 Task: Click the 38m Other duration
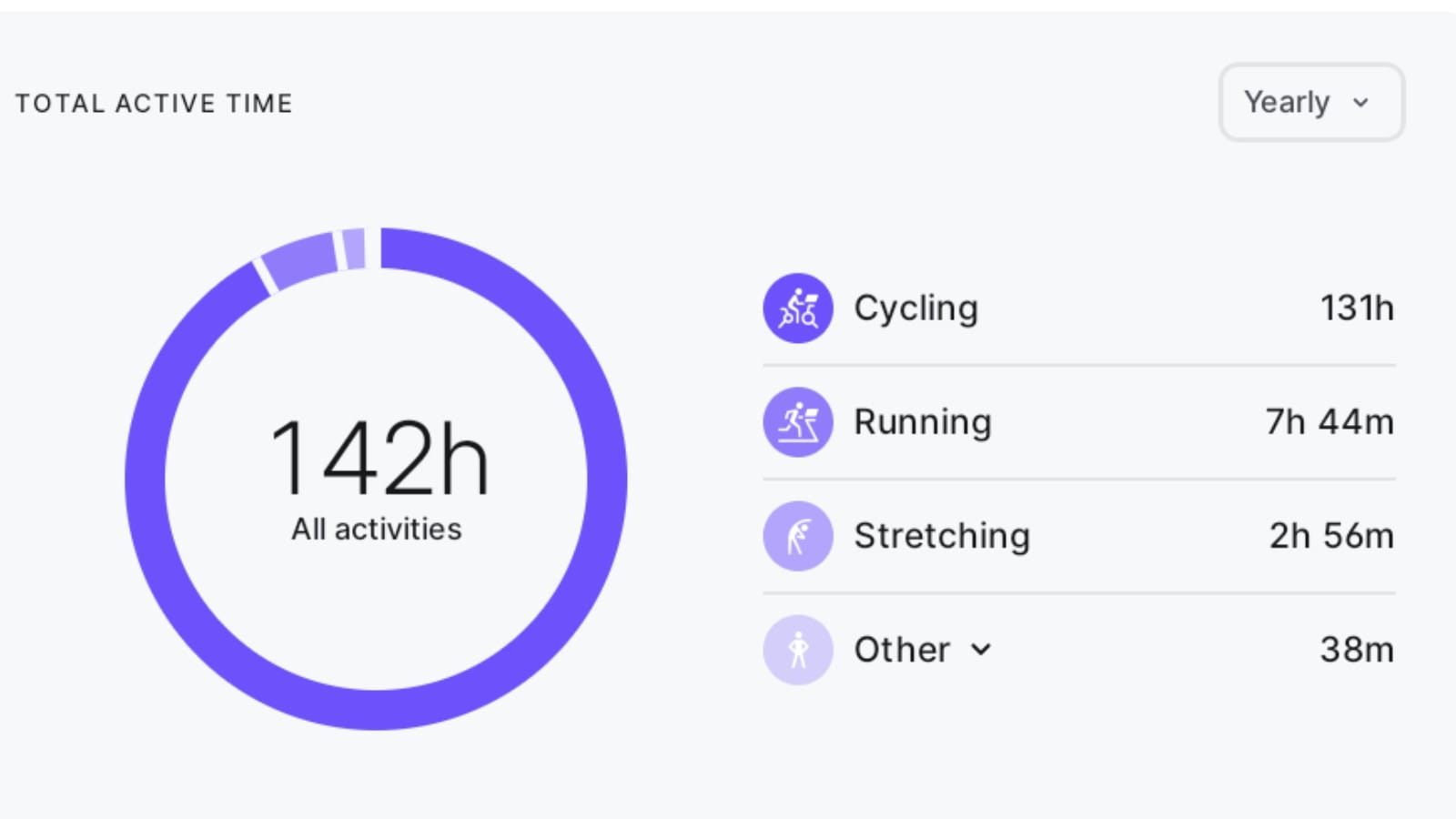click(1356, 650)
